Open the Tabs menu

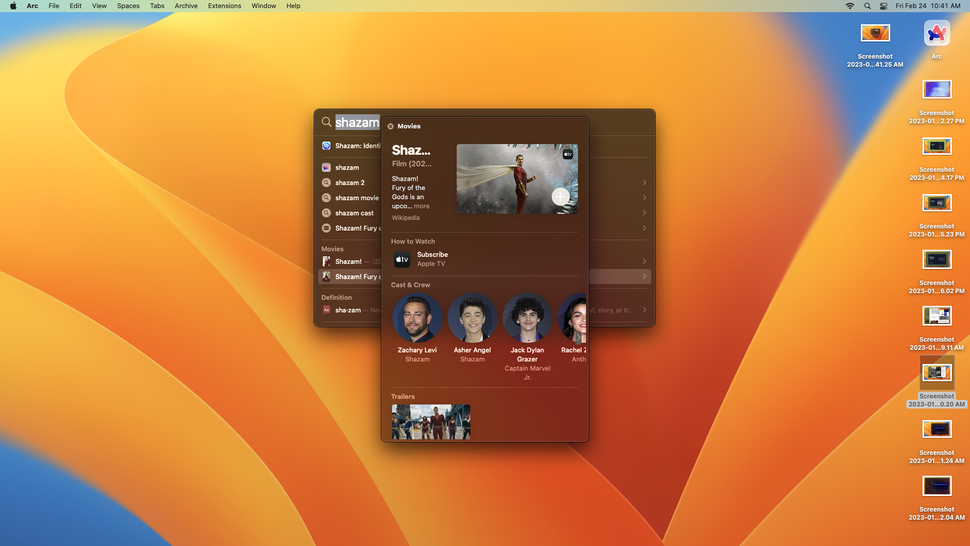coord(157,6)
